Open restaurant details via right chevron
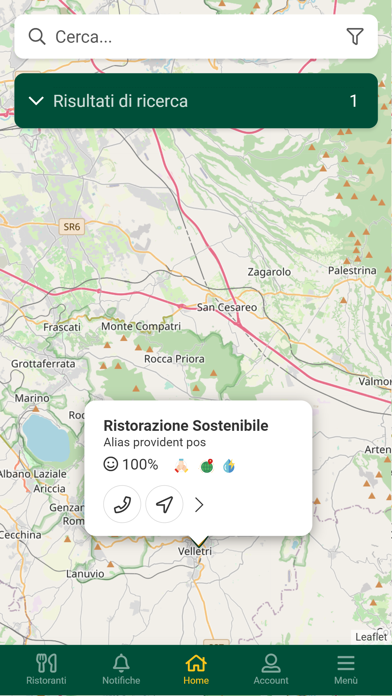 click(x=199, y=505)
